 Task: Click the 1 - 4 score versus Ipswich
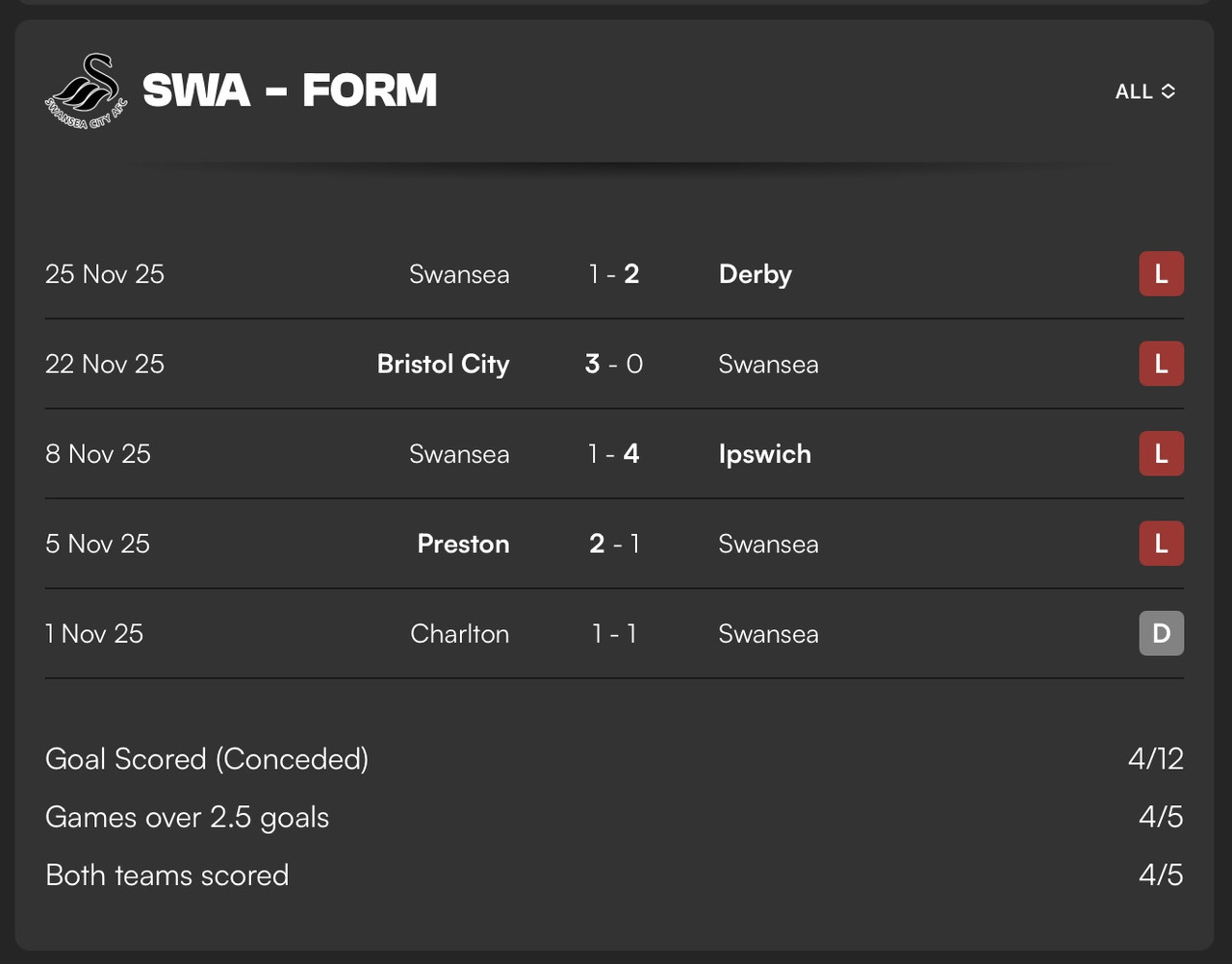(614, 454)
